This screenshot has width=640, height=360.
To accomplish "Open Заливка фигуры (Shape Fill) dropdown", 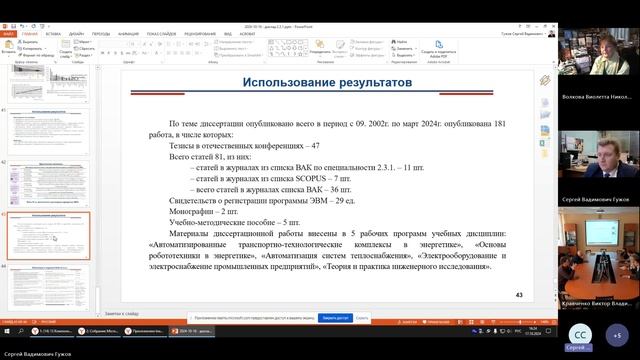I will (x=367, y=42).
